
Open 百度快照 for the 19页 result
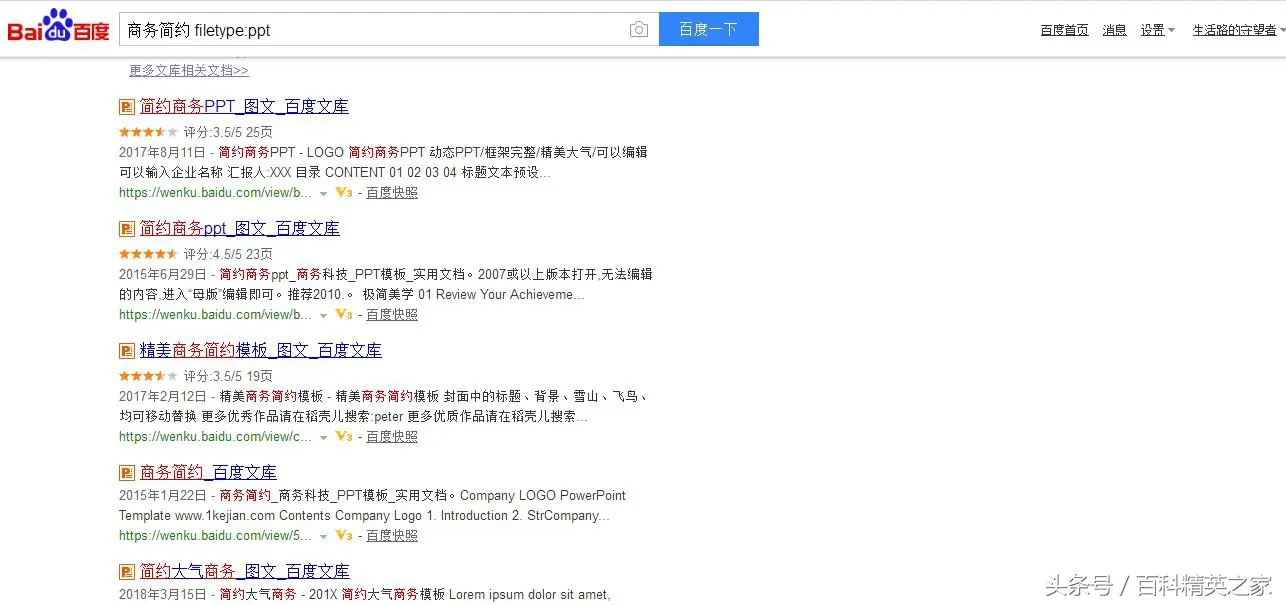click(392, 437)
